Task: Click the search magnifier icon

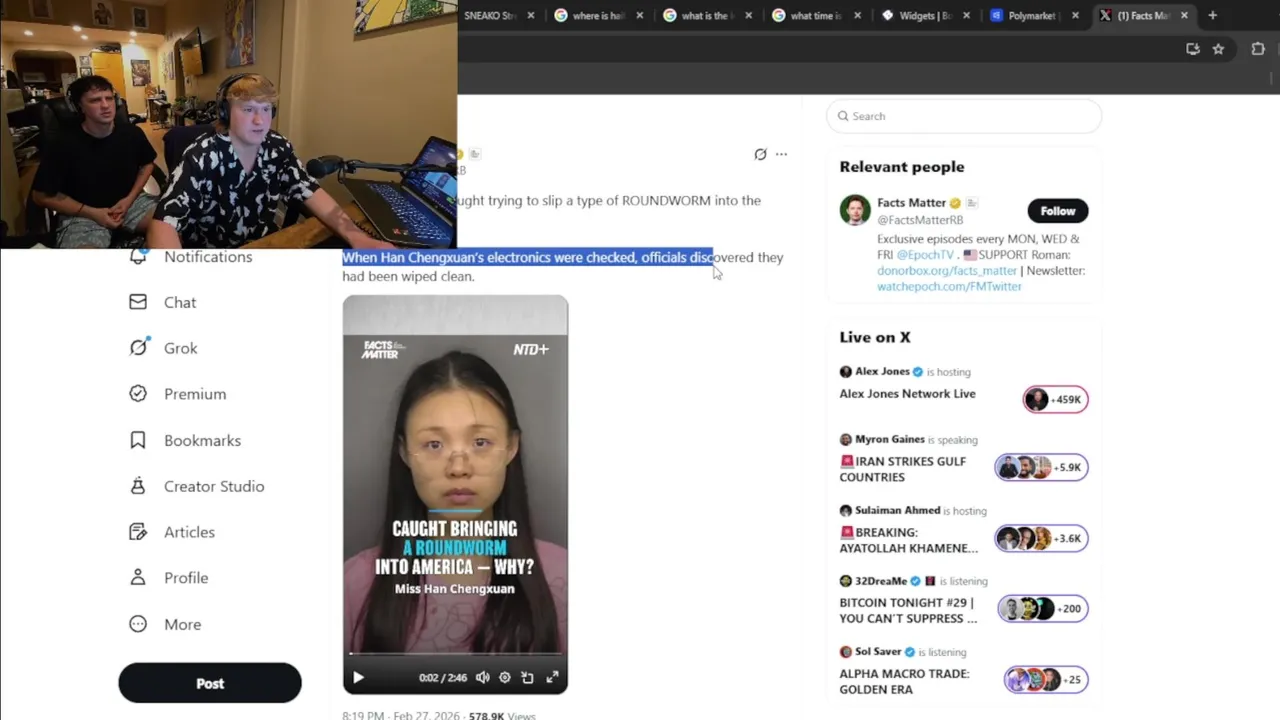Action: [x=843, y=116]
